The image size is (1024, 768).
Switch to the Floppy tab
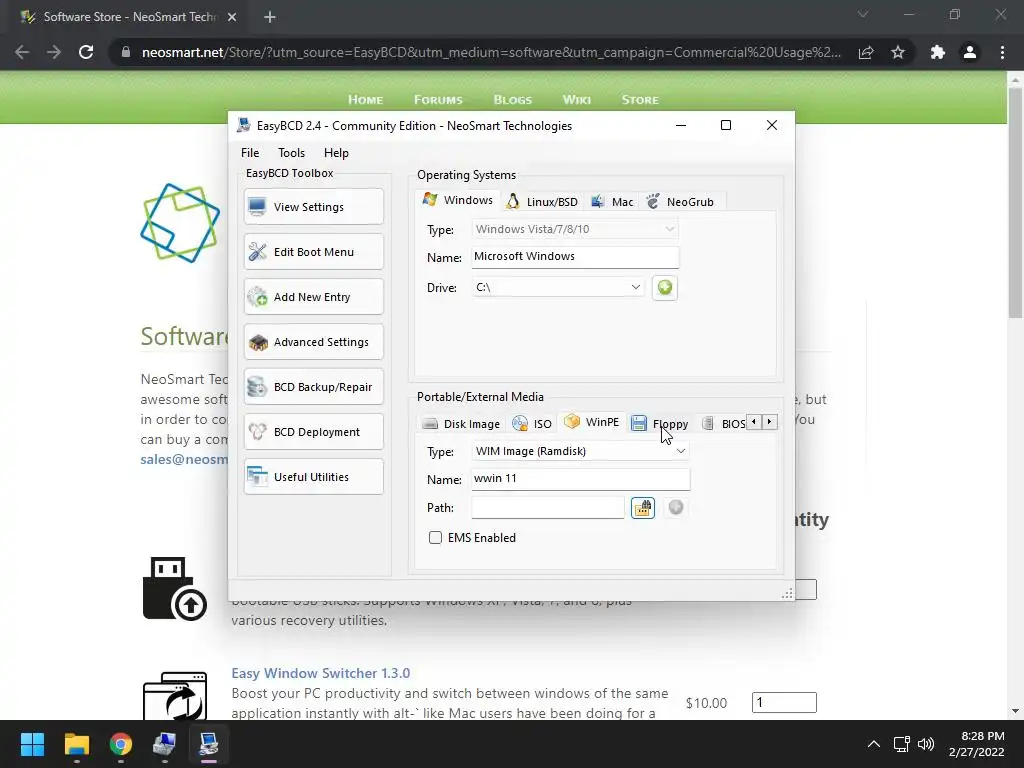point(660,424)
